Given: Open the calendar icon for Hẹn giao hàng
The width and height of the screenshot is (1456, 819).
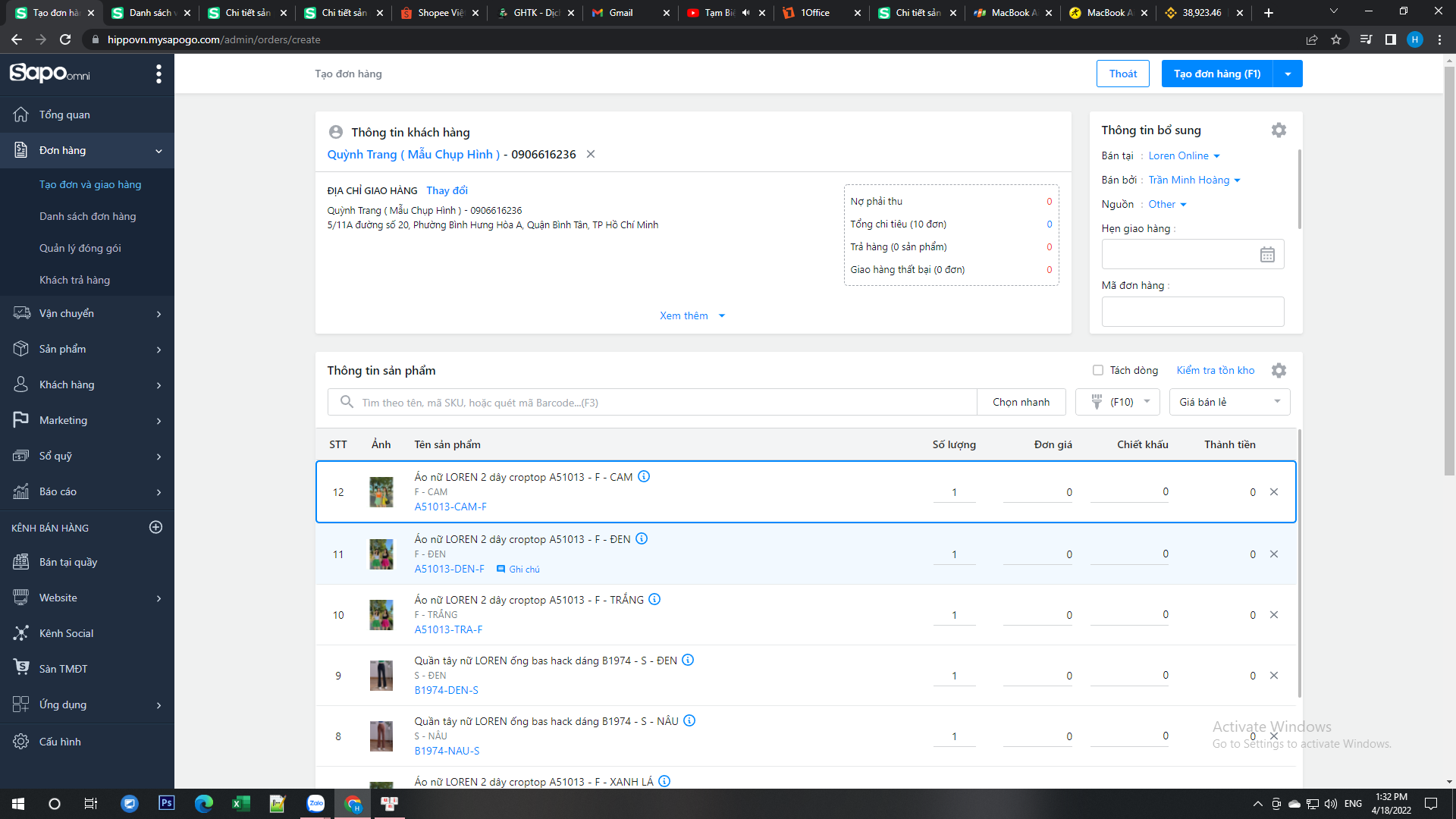Looking at the screenshot, I should 1267,255.
